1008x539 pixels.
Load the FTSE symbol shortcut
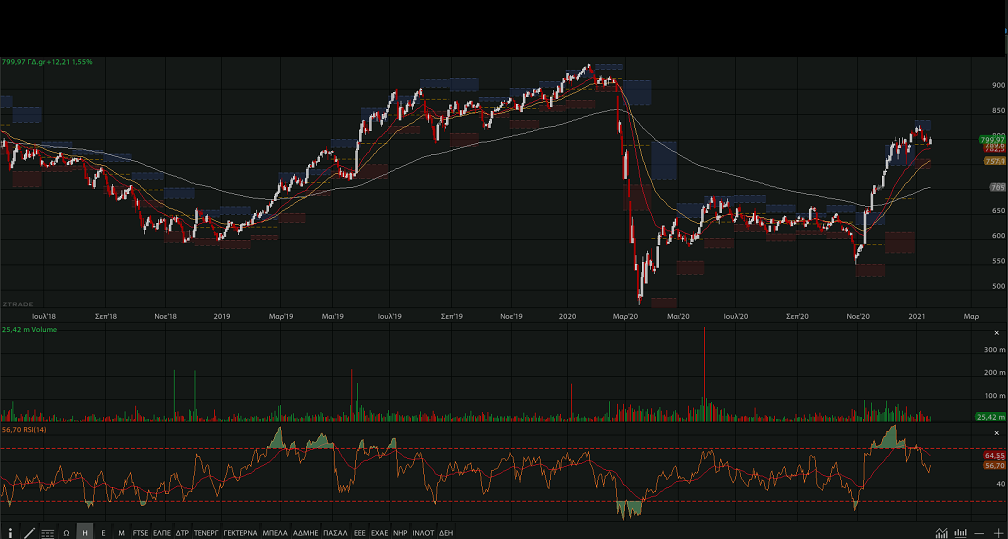click(x=140, y=533)
